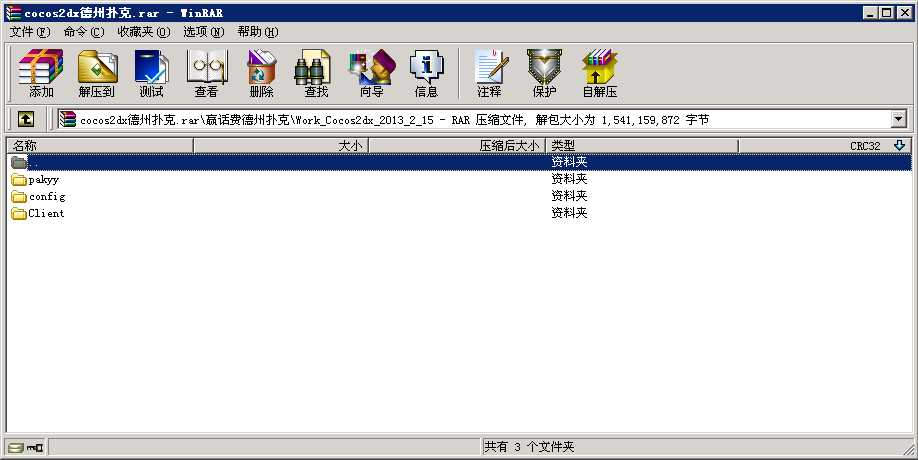
Task: Click the archive path address field
Action: point(482,119)
